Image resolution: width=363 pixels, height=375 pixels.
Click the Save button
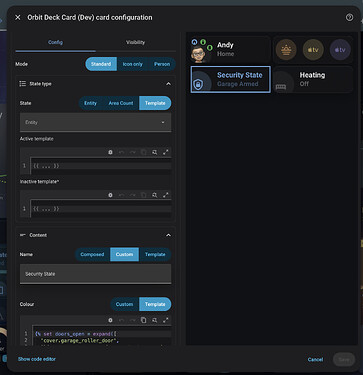344,360
